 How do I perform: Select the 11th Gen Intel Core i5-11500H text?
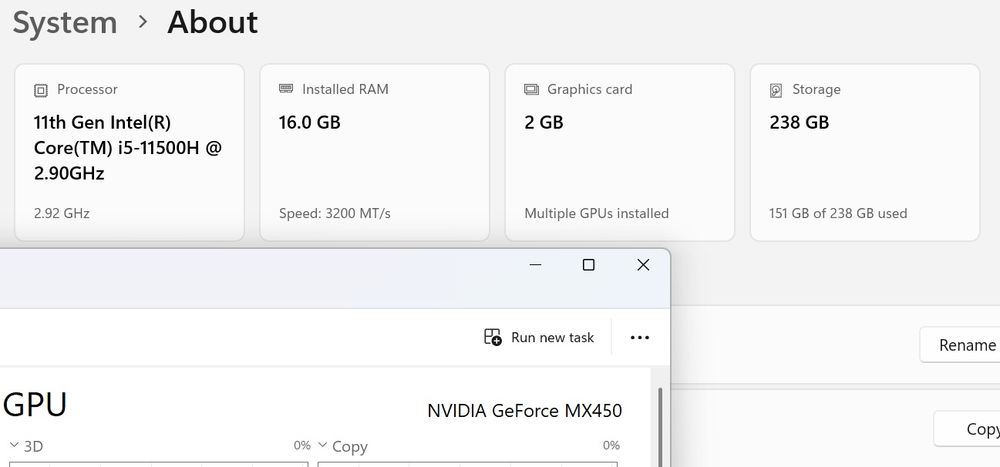coord(128,147)
